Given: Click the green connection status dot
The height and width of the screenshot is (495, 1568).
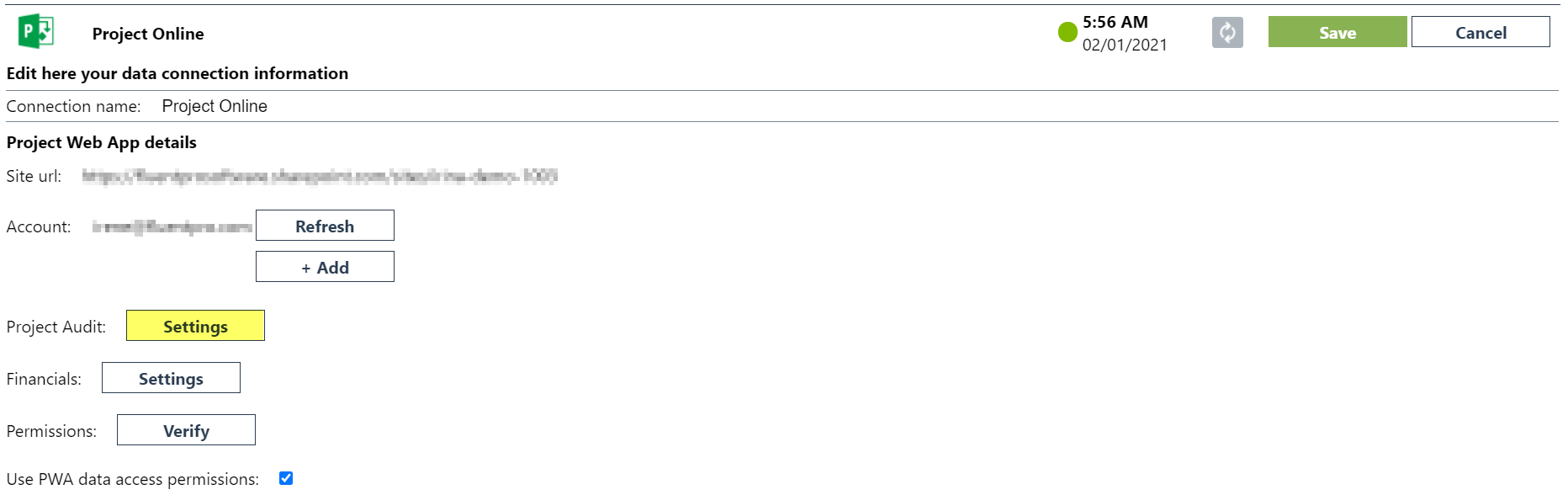Looking at the screenshot, I should click(1067, 32).
